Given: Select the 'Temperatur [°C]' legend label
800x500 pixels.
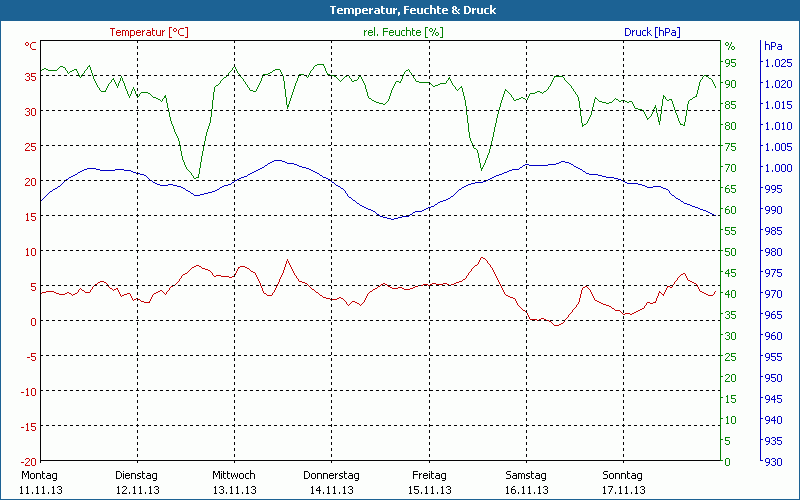Looking at the screenshot, I should [x=149, y=32].
